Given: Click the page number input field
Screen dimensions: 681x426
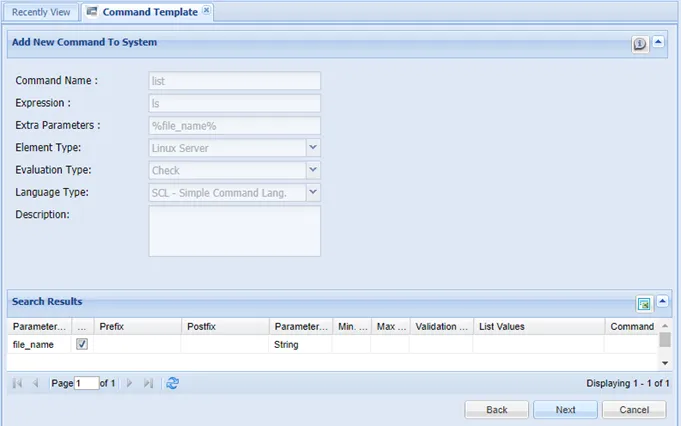Looking at the screenshot, I should (86, 383).
